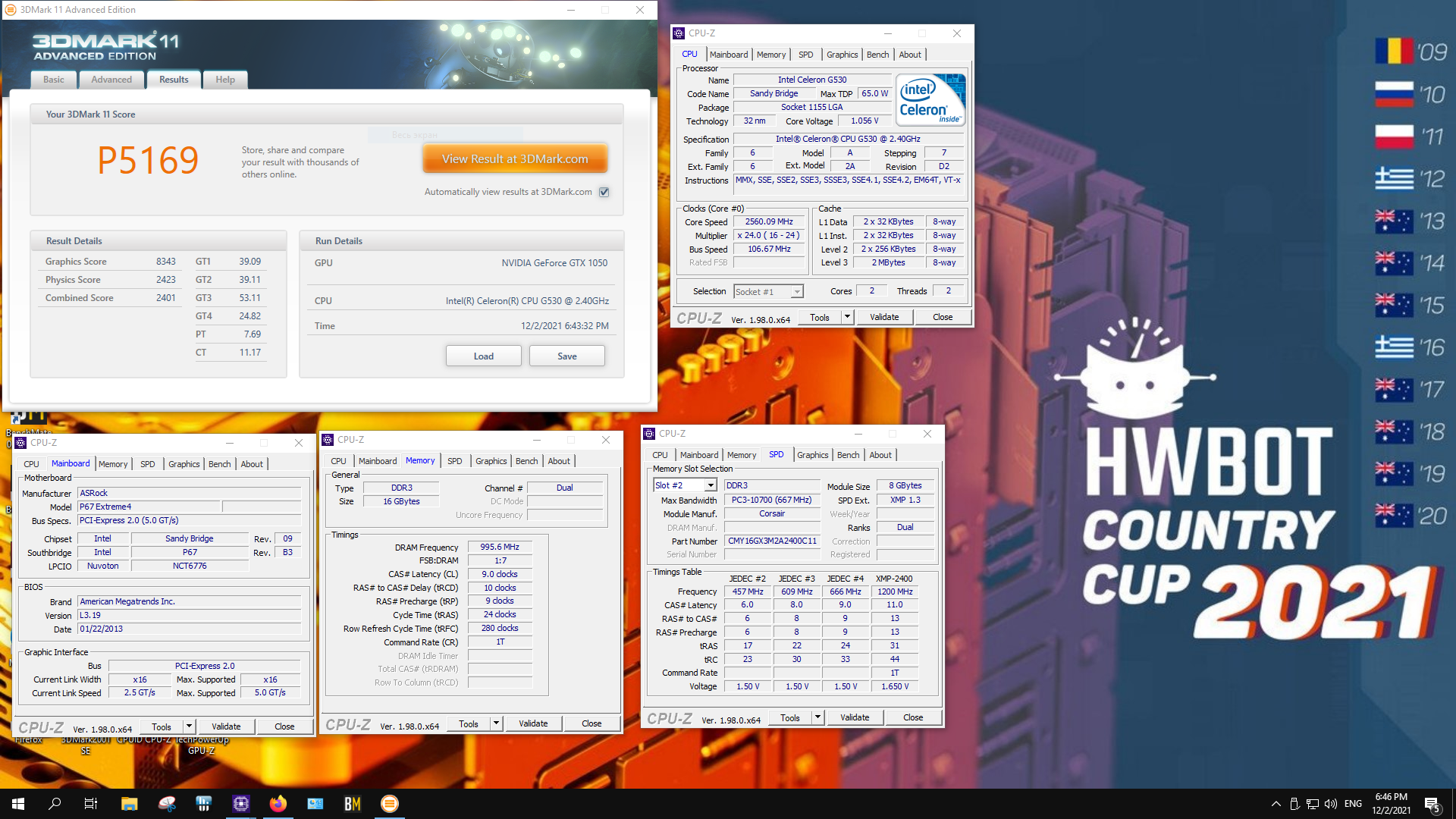Click the Part Number CMY16GX3M2A2400C11 field
This screenshot has height=819, width=1456.
773,541
